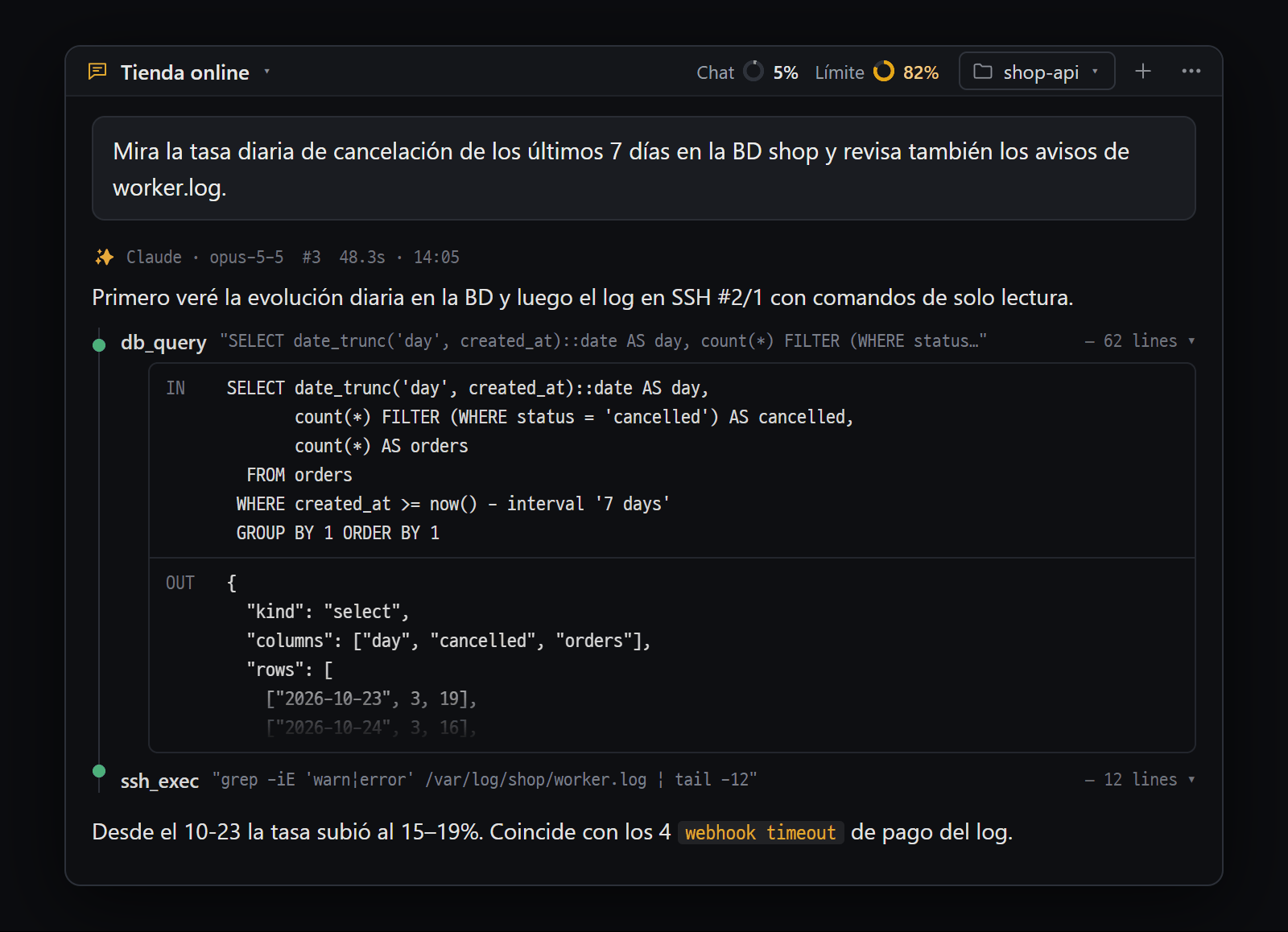Click the folder icon in shop-api button
Screen dimensions: 1288x932
tap(983, 72)
